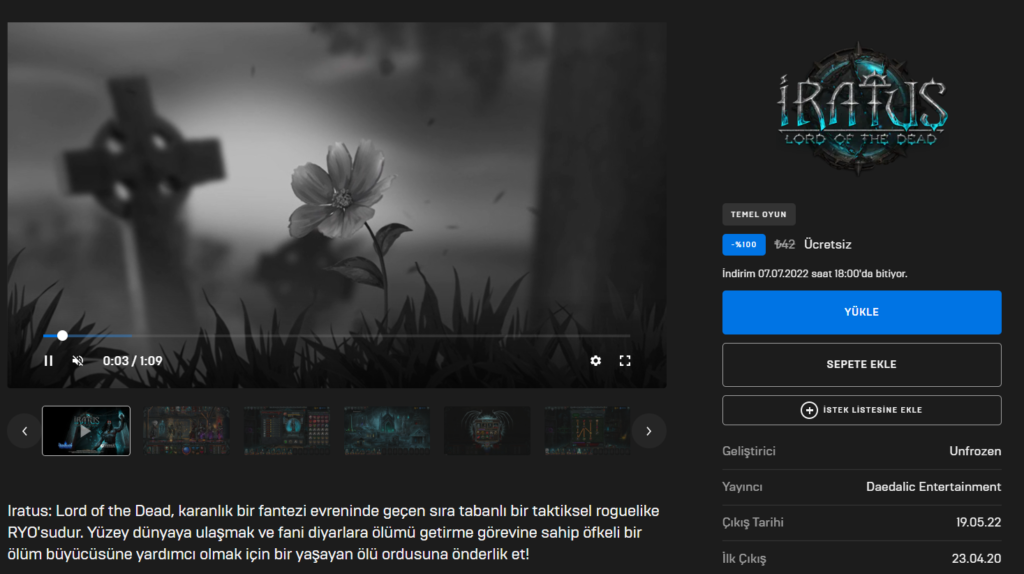
Task: Click the Yayıncı label
Action: (742, 487)
